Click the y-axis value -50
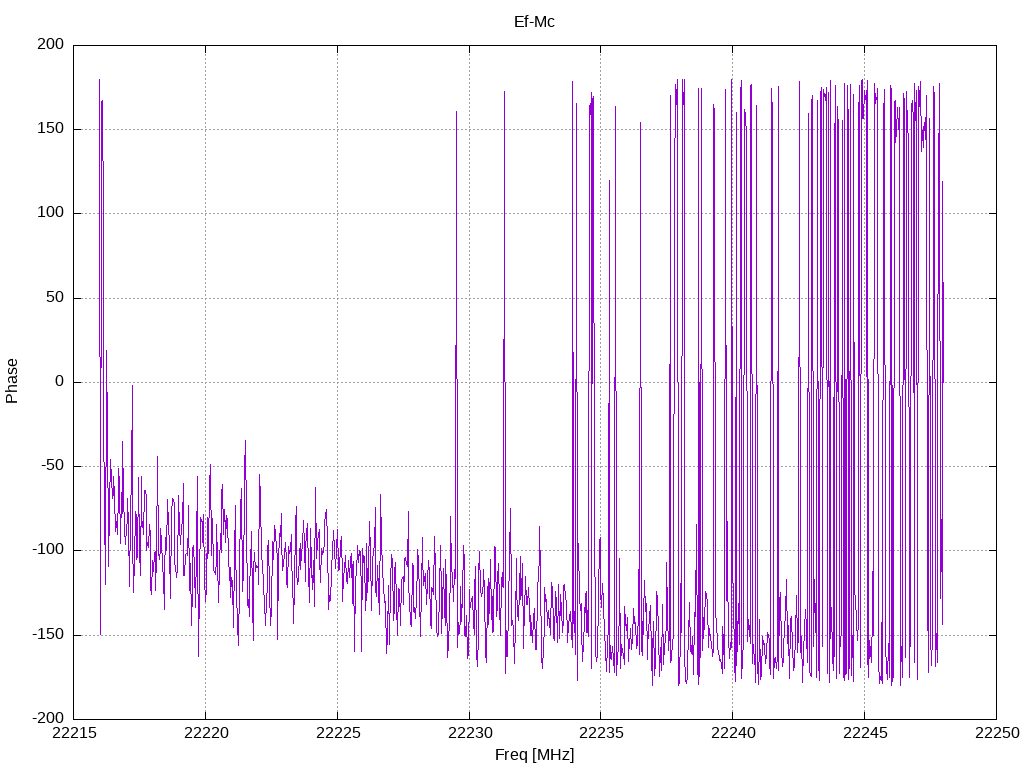 pyautogui.click(x=52, y=466)
